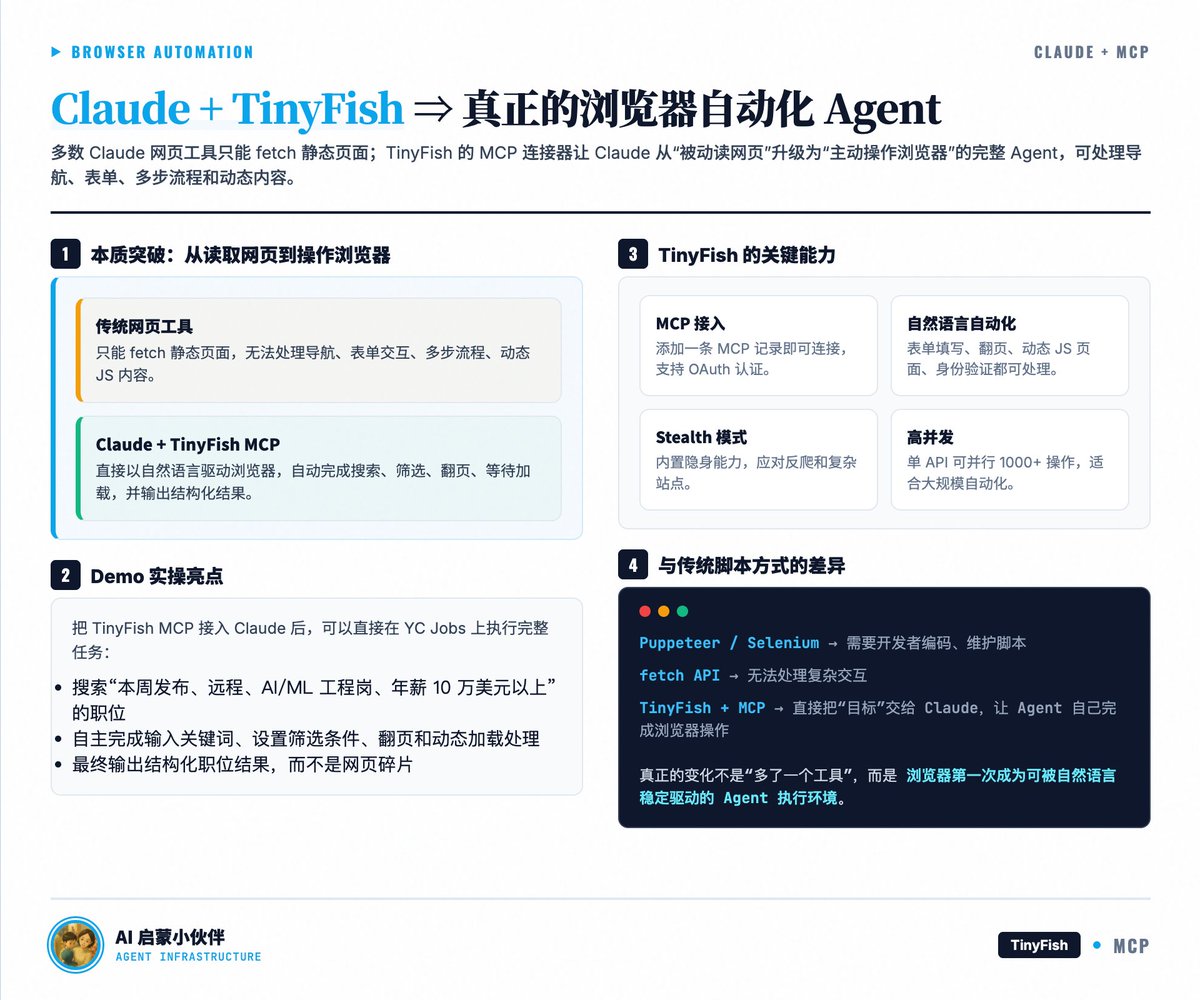Click bullet 自主完成输入关键词、设置筛选条件
Image resolution: width=1200 pixels, height=1000 pixels.
coord(306,738)
